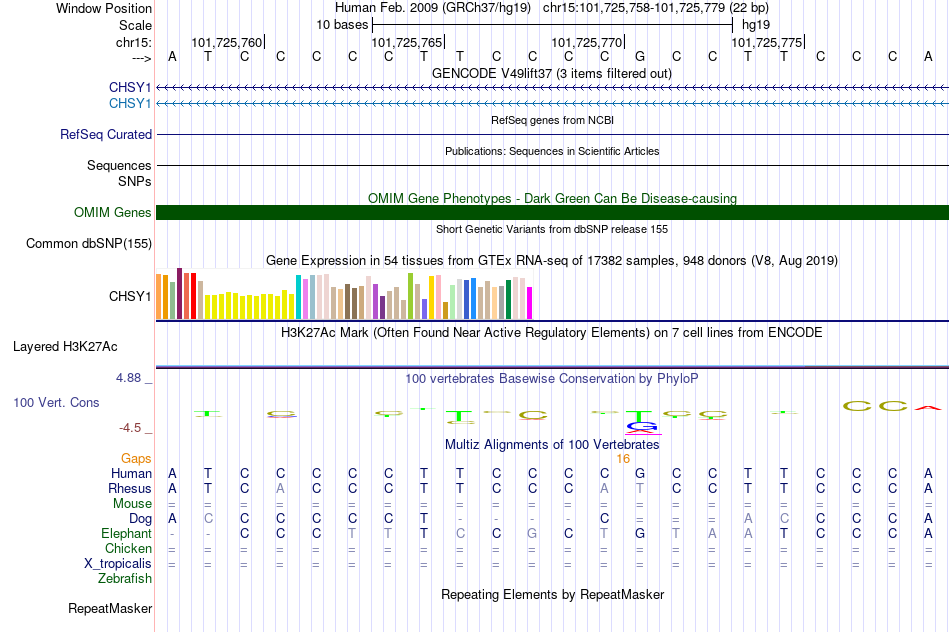This screenshot has height=632, width=950.
Task: Open OMIM Genes track label
Action: pyautogui.click(x=113, y=213)
